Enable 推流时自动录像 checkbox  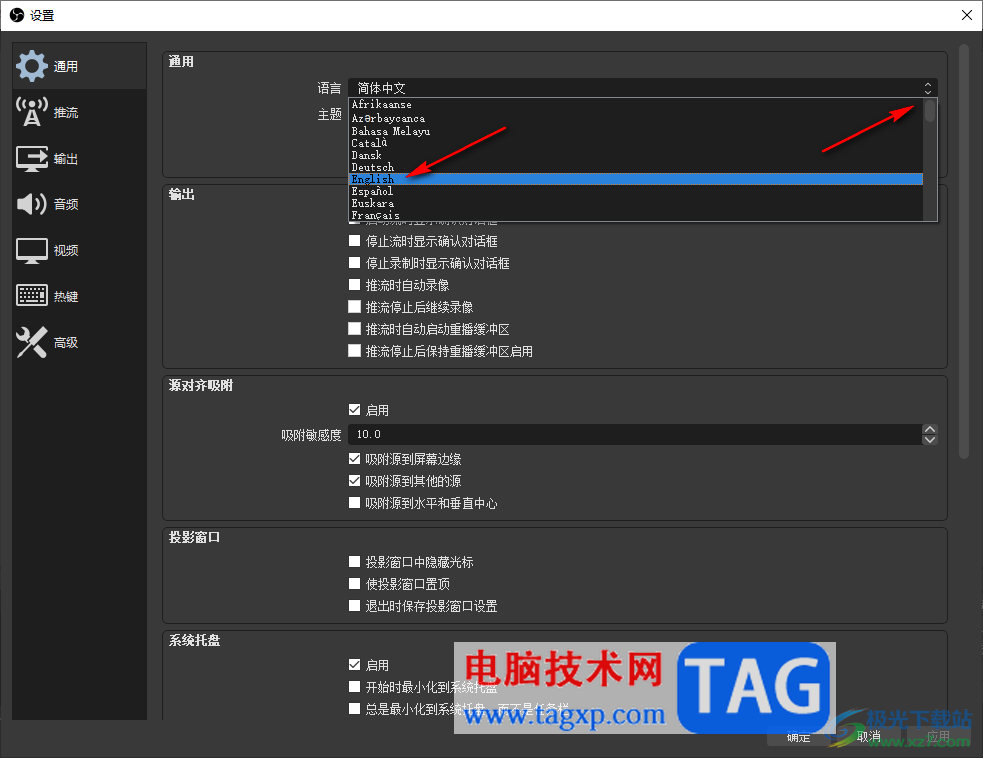pyautogui.click(x=354, y=285)
